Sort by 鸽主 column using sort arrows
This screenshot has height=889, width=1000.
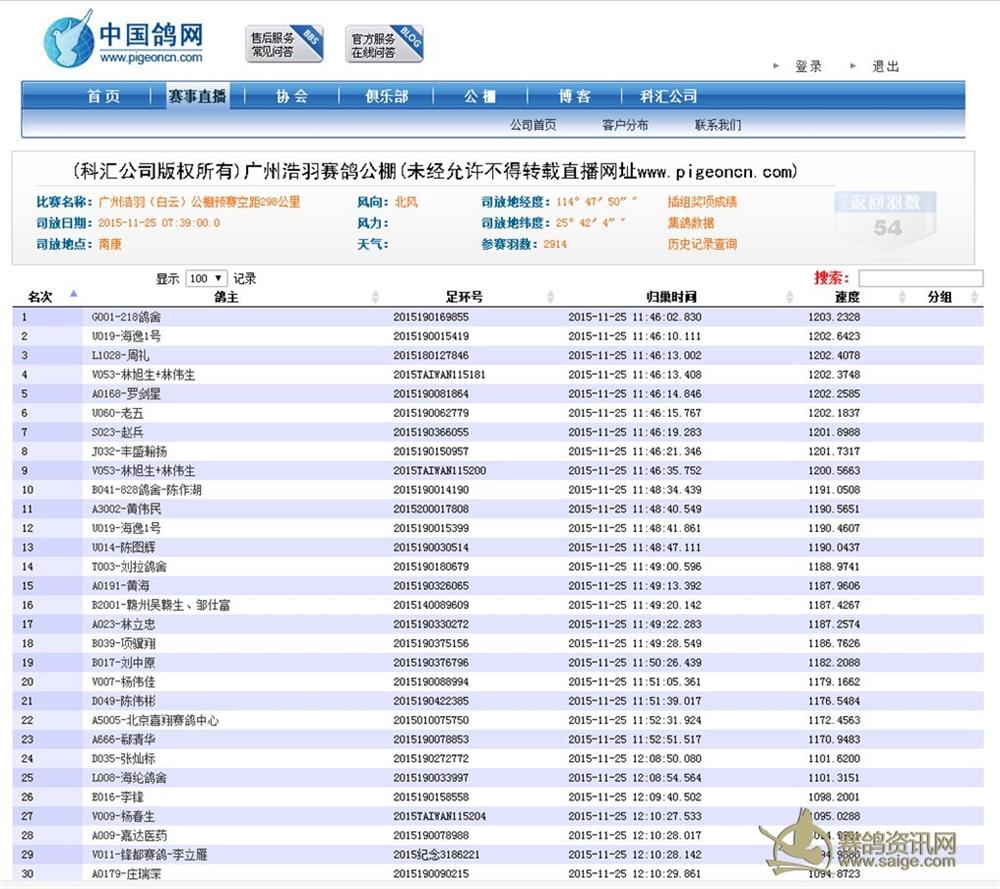click(375, 297)
